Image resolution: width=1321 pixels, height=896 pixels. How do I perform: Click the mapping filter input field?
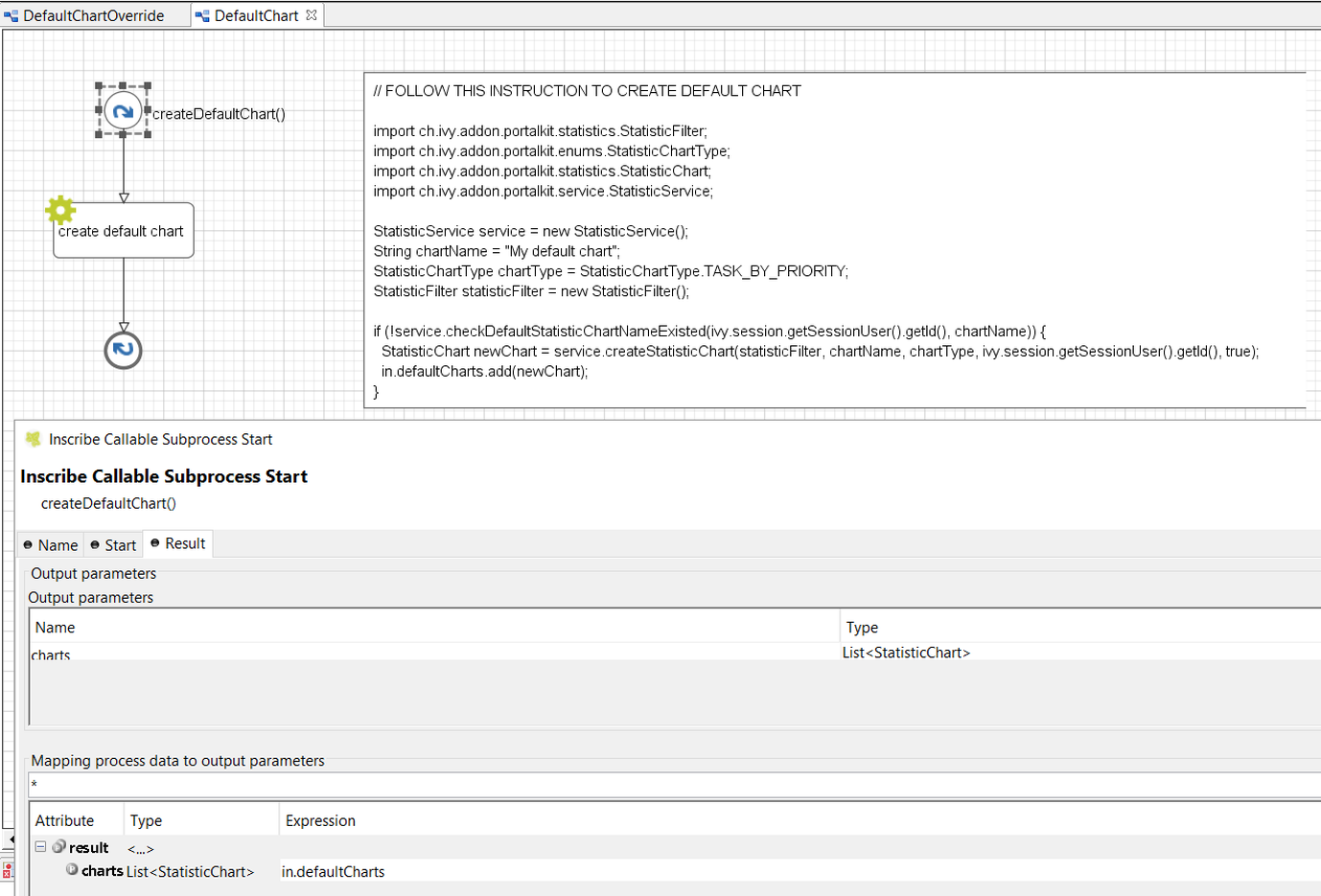(675, 785)
